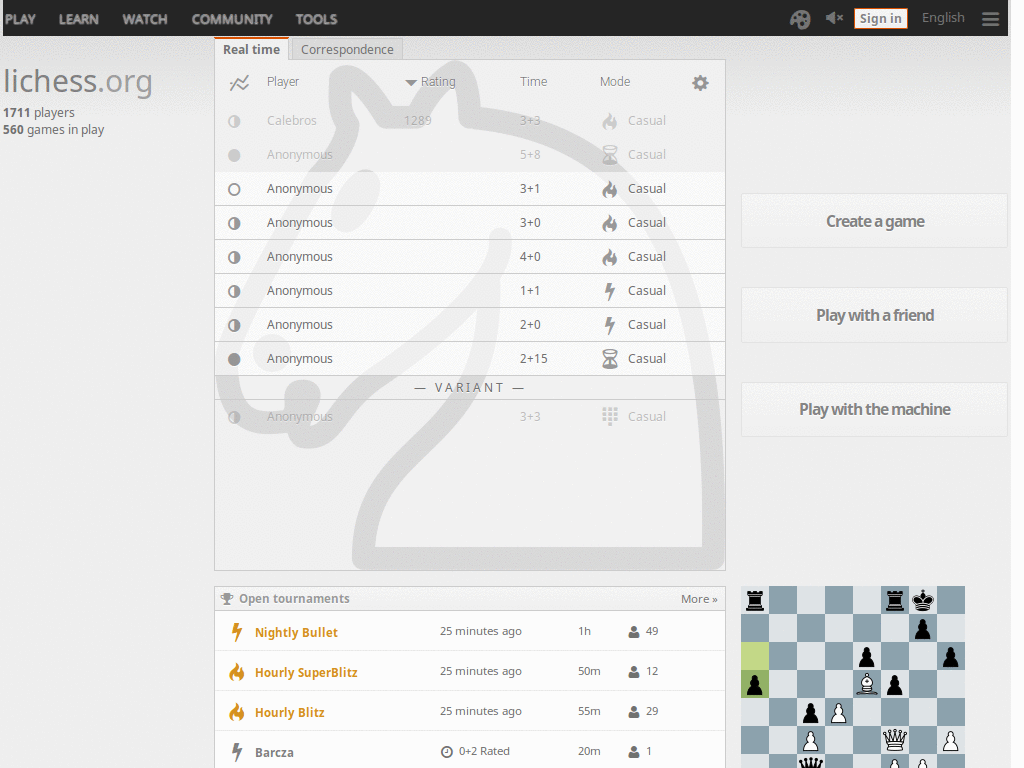Click Hourly SuperBlitz flame icon
The width and height of the screenshot is (1024, 768).
point(236,672)
